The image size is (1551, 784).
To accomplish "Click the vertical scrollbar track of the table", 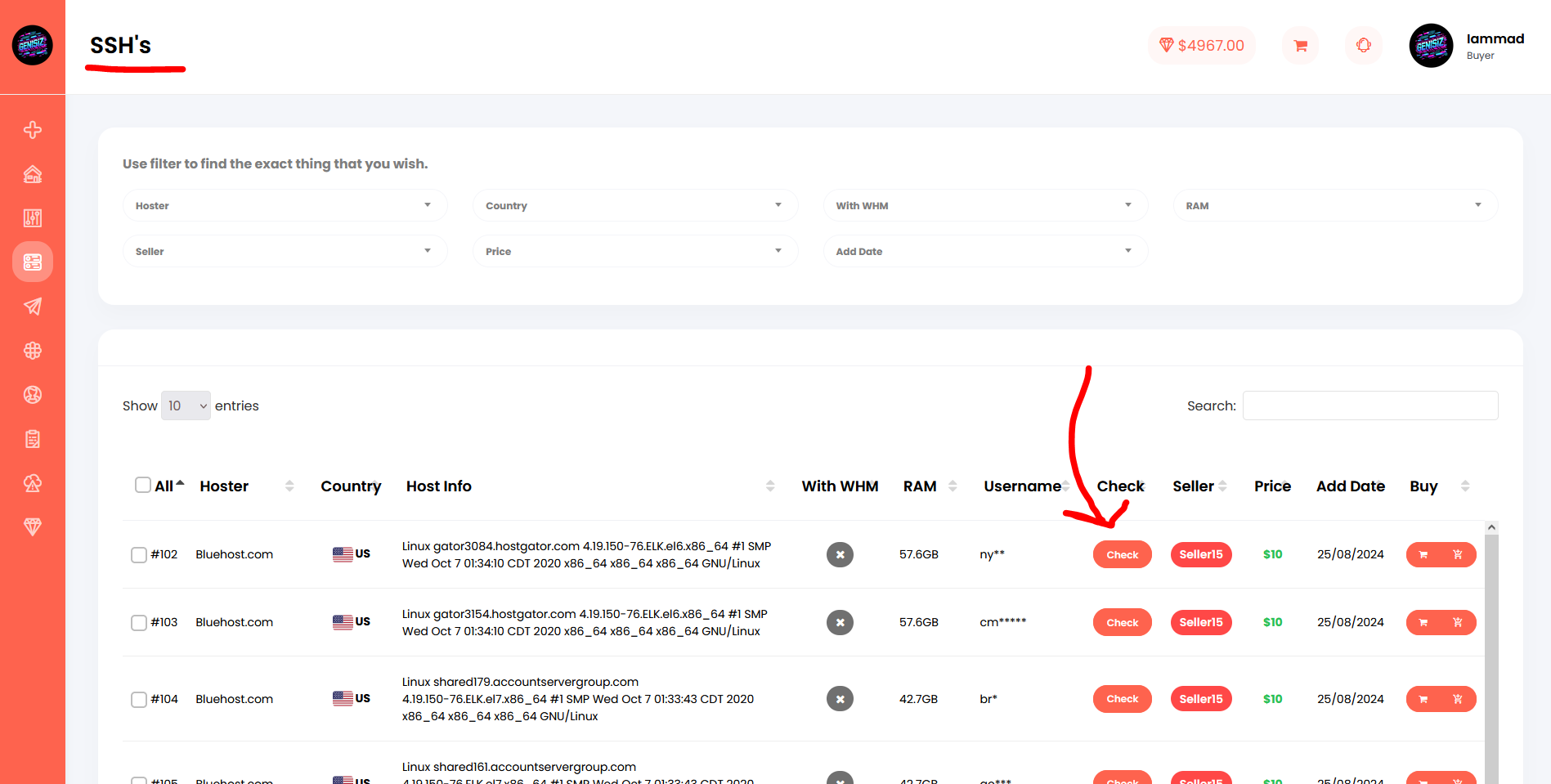I will click(1491, 659).
